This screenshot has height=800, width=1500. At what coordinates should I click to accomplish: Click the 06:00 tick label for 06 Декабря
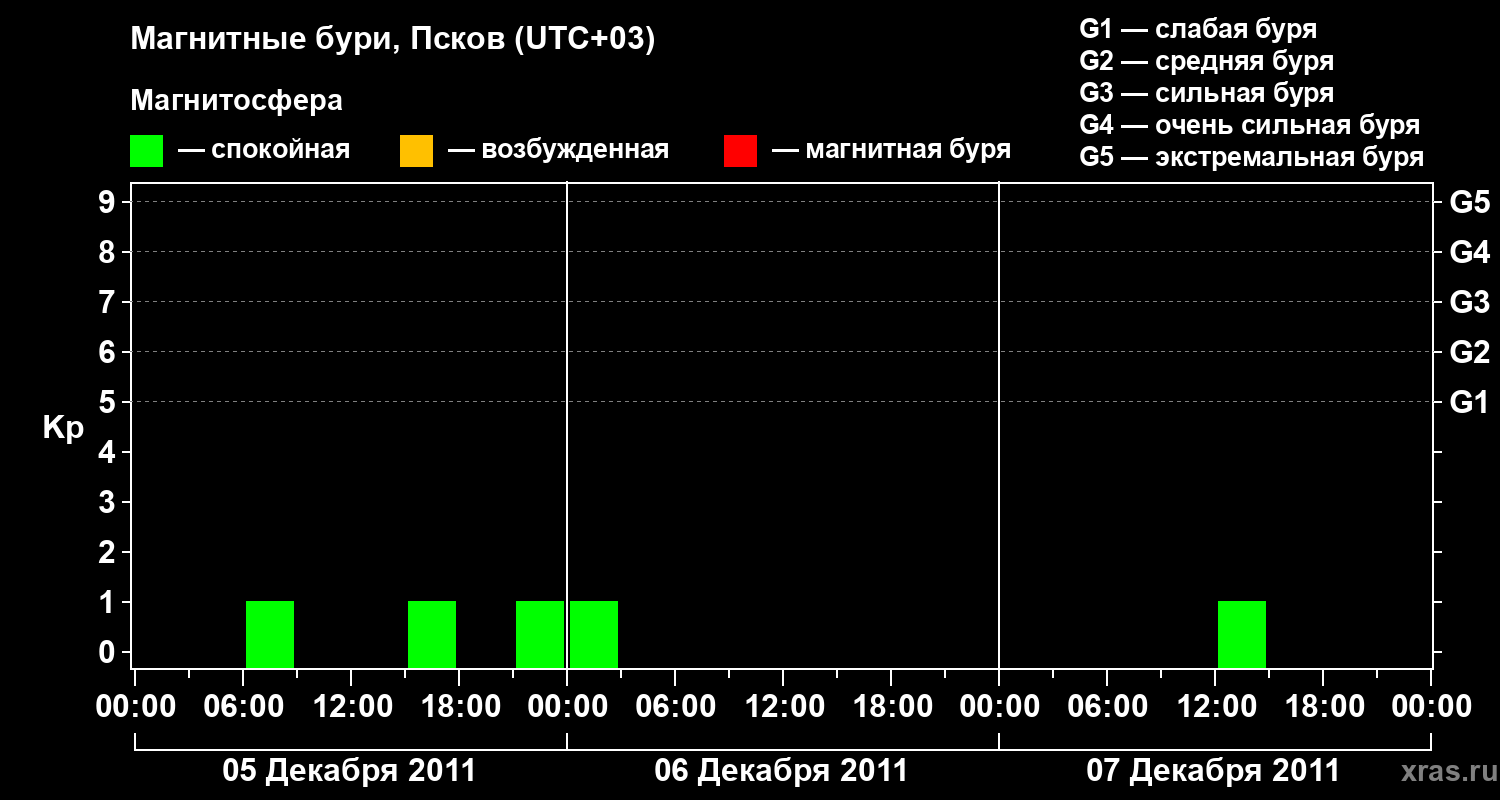[x=675, y=706]
